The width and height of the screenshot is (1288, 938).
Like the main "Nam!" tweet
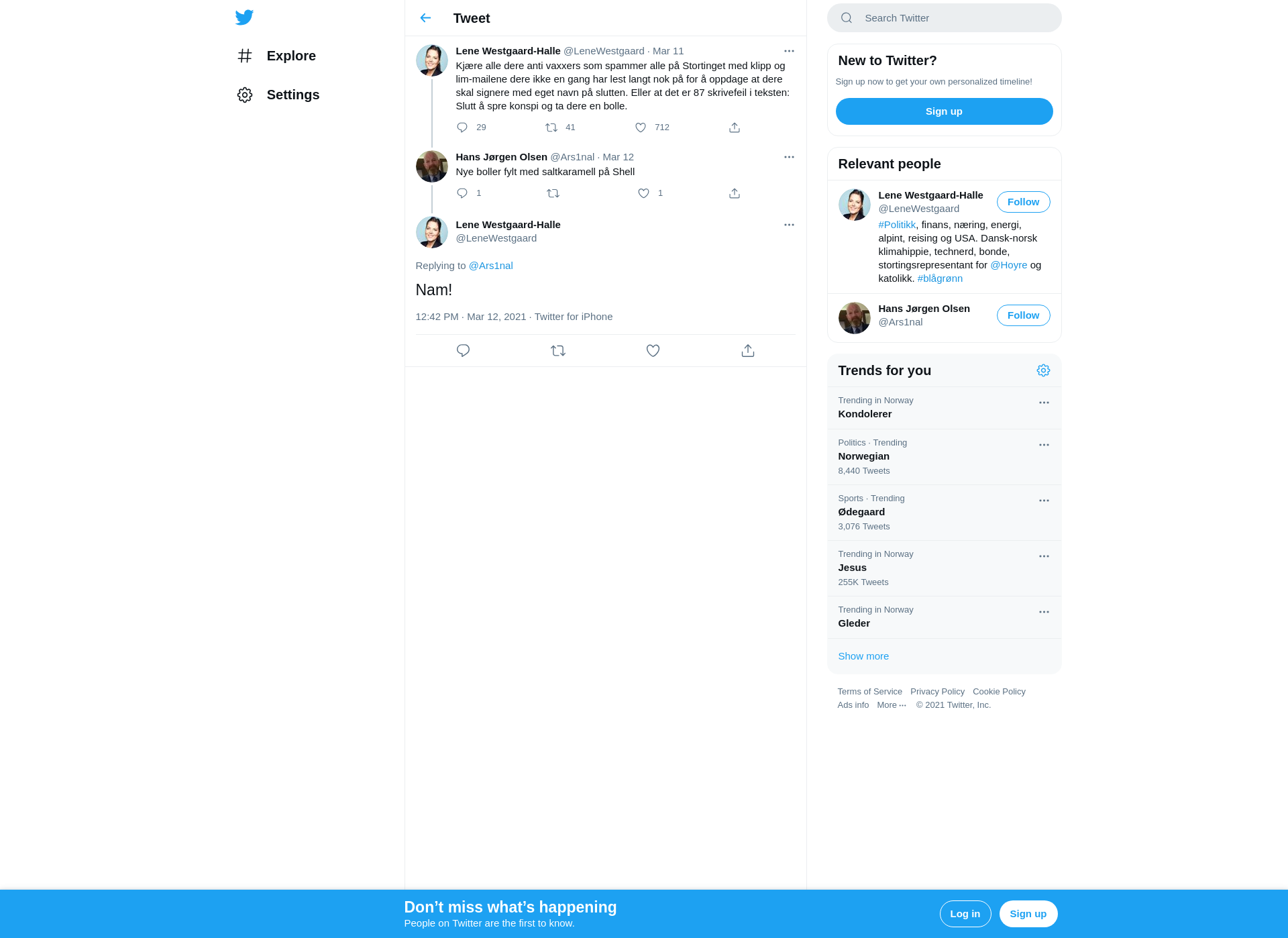[653, 351]
